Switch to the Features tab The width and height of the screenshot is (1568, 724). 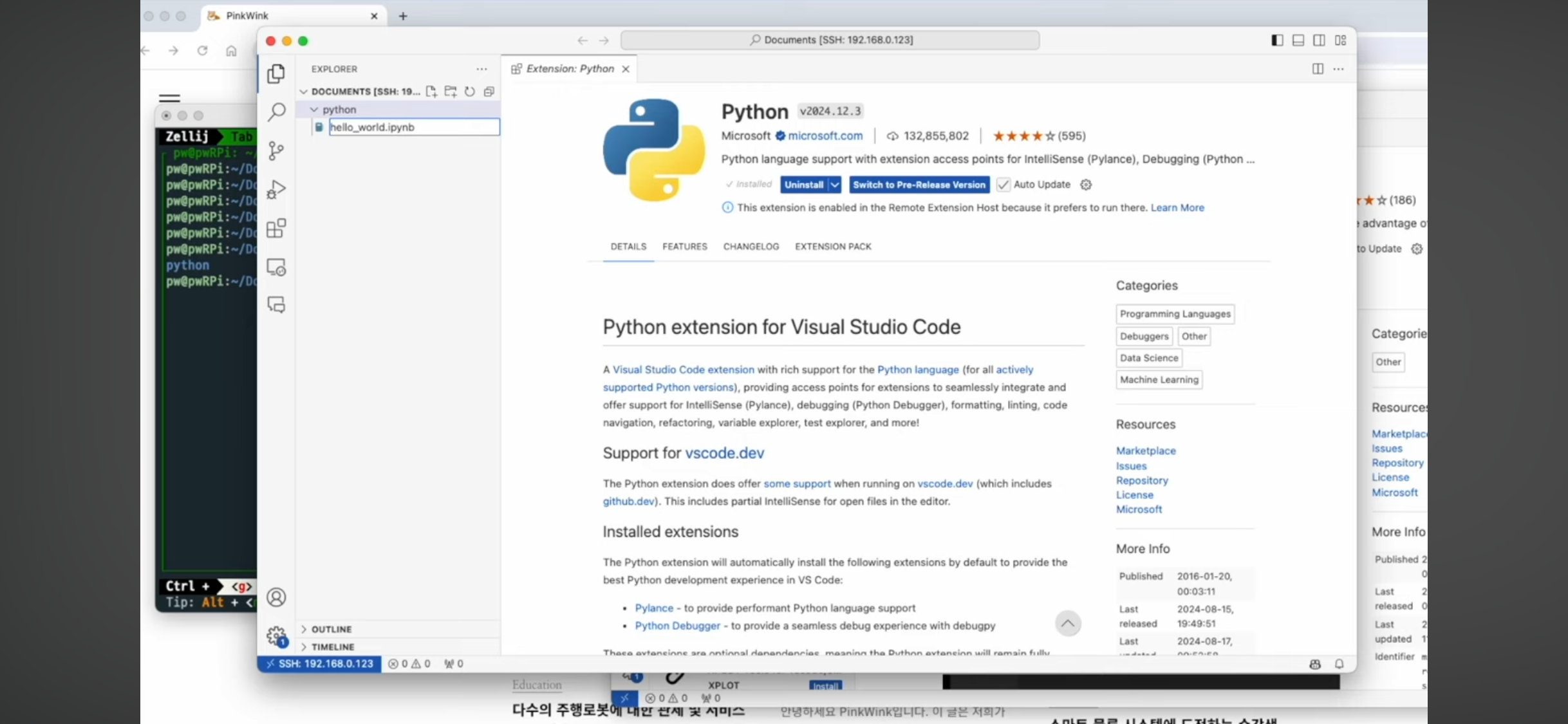tap(684, 246)
